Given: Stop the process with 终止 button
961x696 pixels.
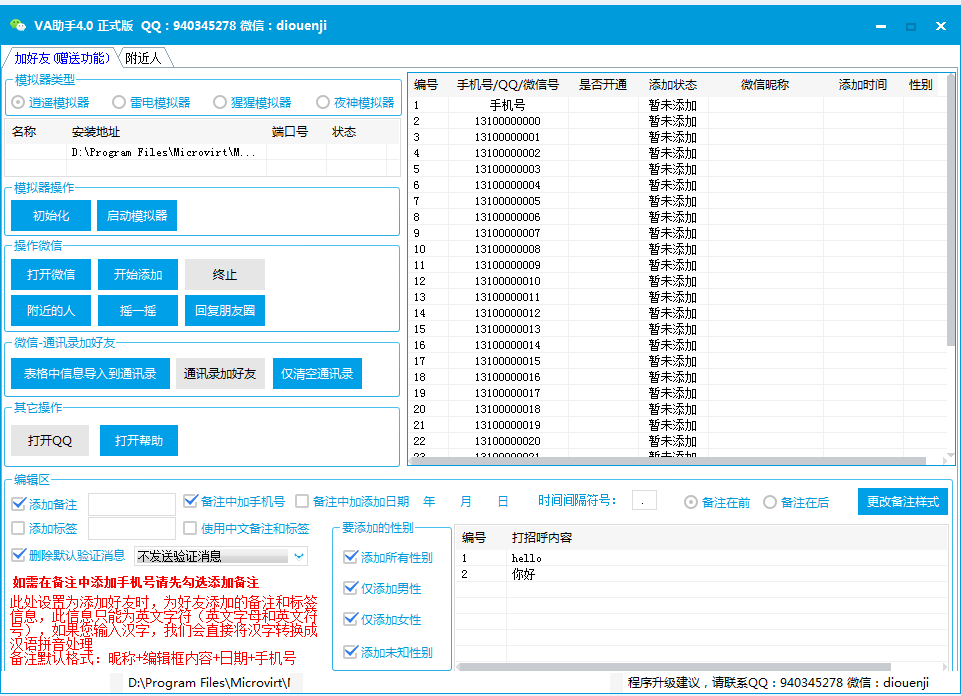Looking at the screenshot, I should (x=225, y=274).
